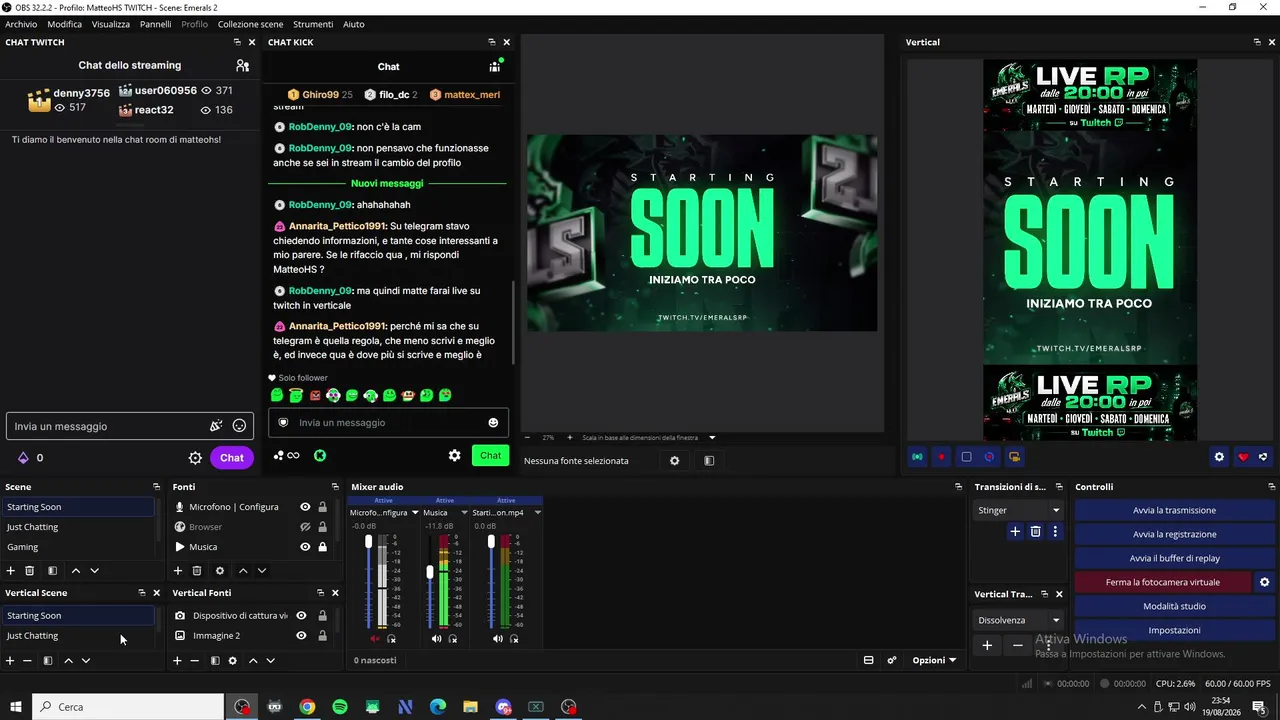Send message with purple Twitch Chat button
1280x720 pixels.
pyautogui.click(x=232, y=458)
